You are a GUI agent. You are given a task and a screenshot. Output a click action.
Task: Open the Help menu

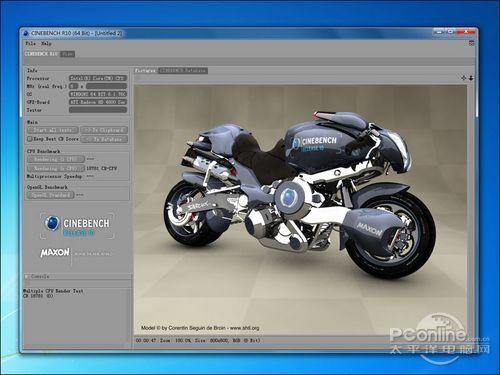[46, 43]
